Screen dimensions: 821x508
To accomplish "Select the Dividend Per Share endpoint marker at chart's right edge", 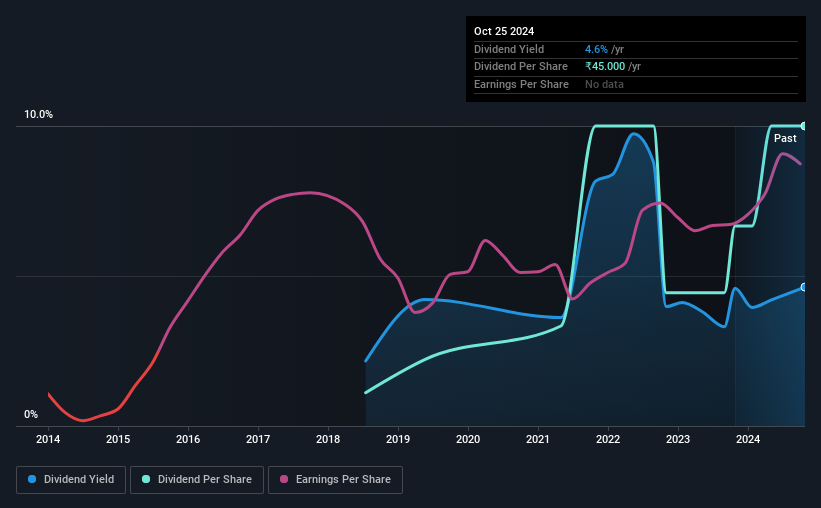I will 803,126.
